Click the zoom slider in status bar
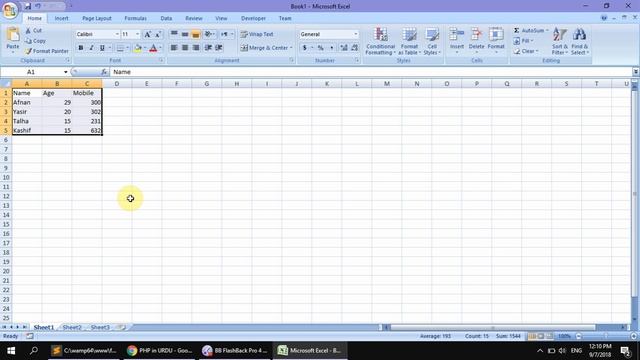Viewport: 640px width, 360px height. (606, 336)
